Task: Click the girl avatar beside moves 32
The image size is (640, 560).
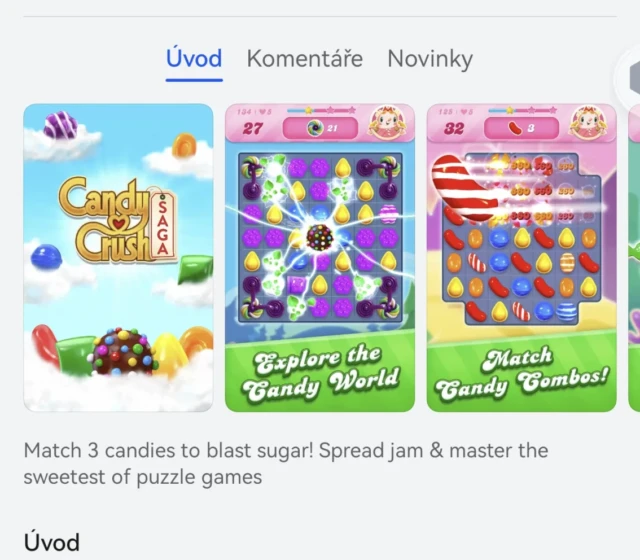Action: (588, 122)
